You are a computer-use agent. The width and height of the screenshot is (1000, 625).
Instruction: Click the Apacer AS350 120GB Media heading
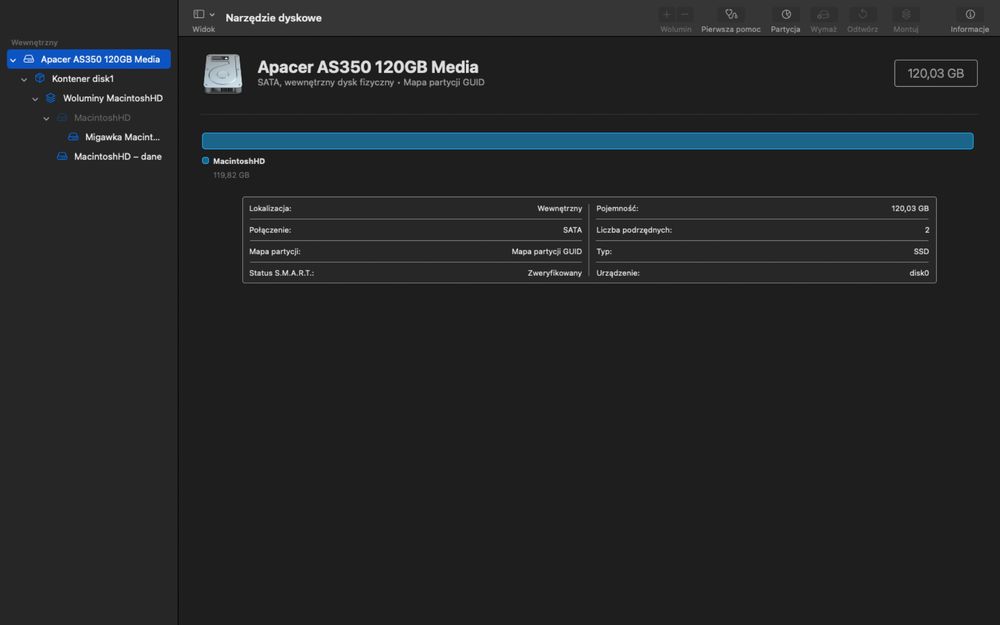[x=368, y=67]
